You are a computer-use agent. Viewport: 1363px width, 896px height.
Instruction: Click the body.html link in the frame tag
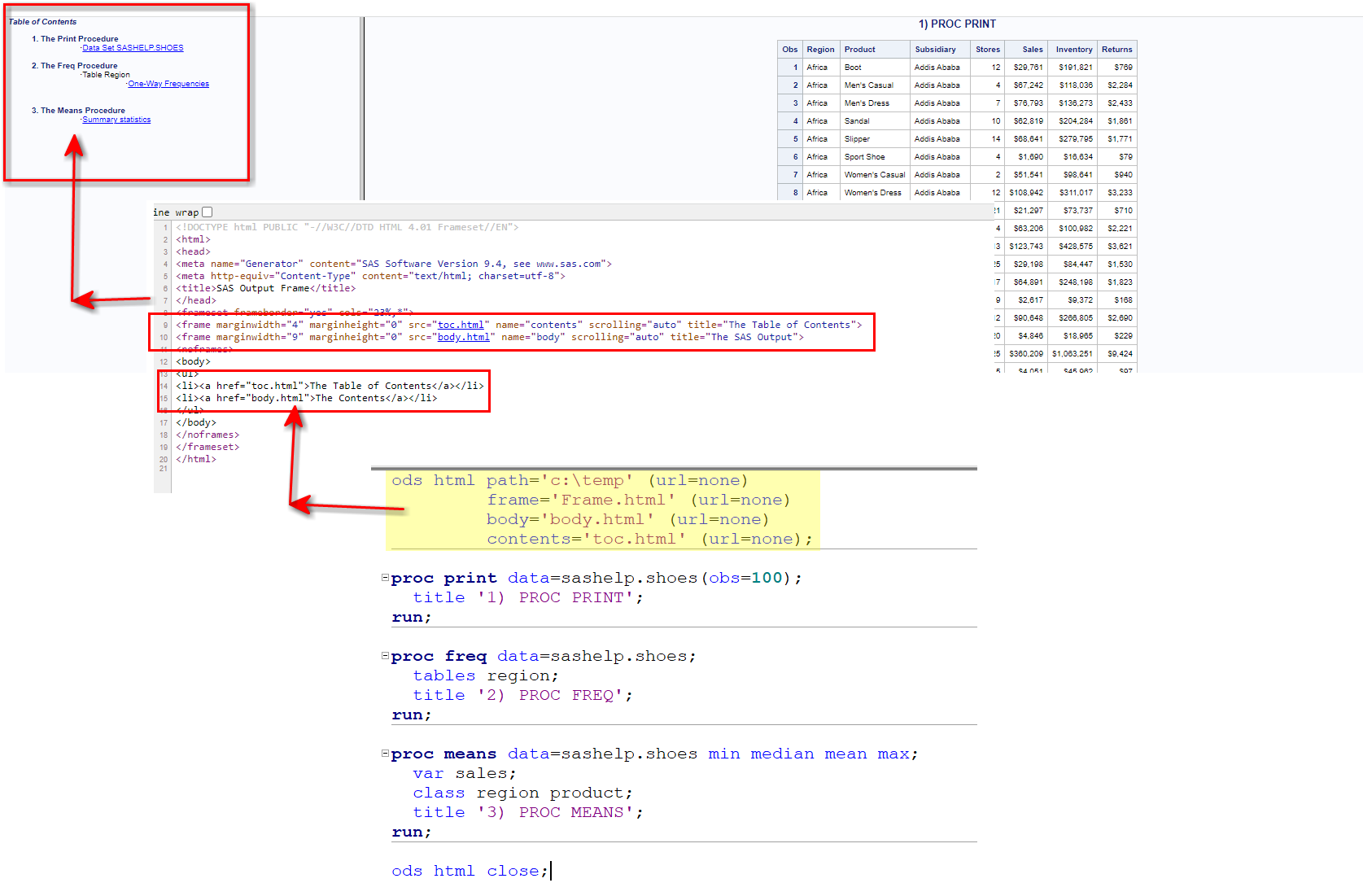[x=464, y=336]
